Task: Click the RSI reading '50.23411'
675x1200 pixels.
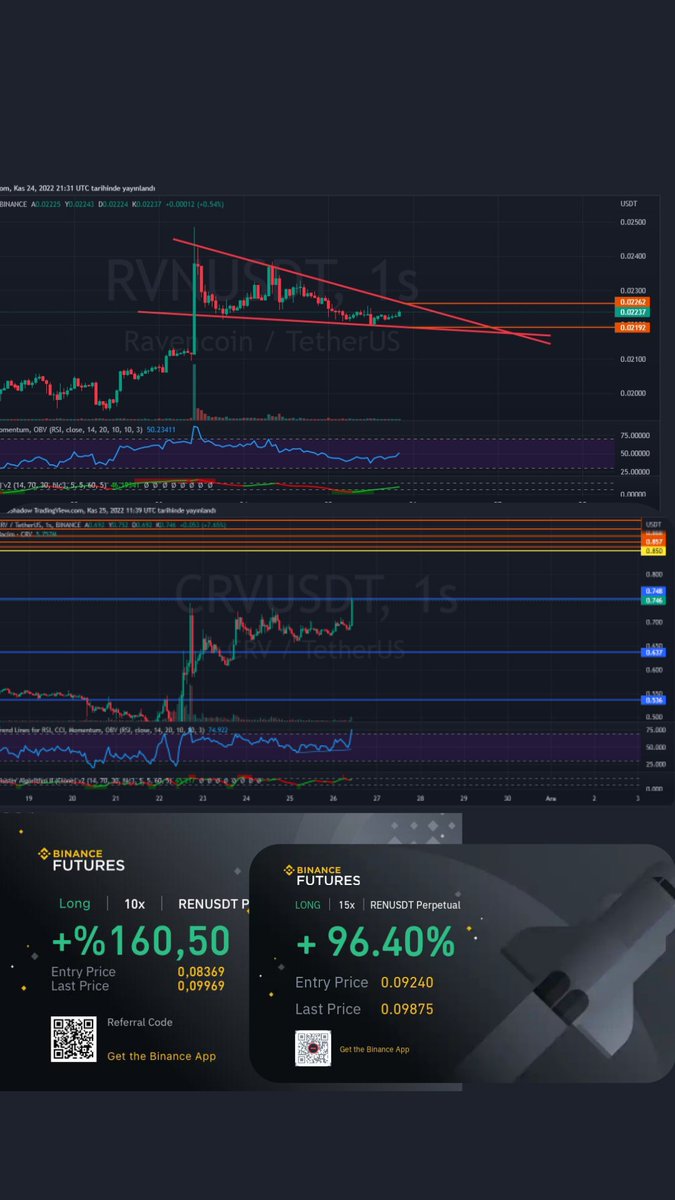Action: [161, 428]
